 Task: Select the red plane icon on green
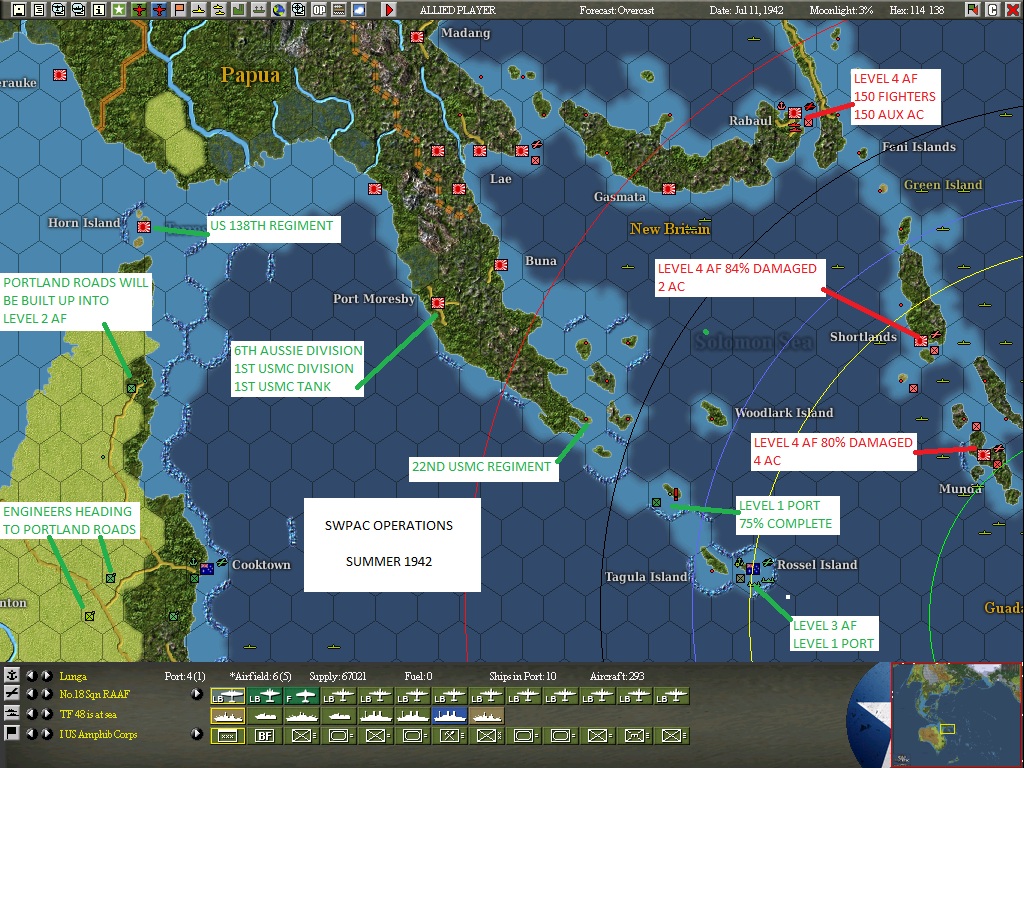click(x=139, y=10)
